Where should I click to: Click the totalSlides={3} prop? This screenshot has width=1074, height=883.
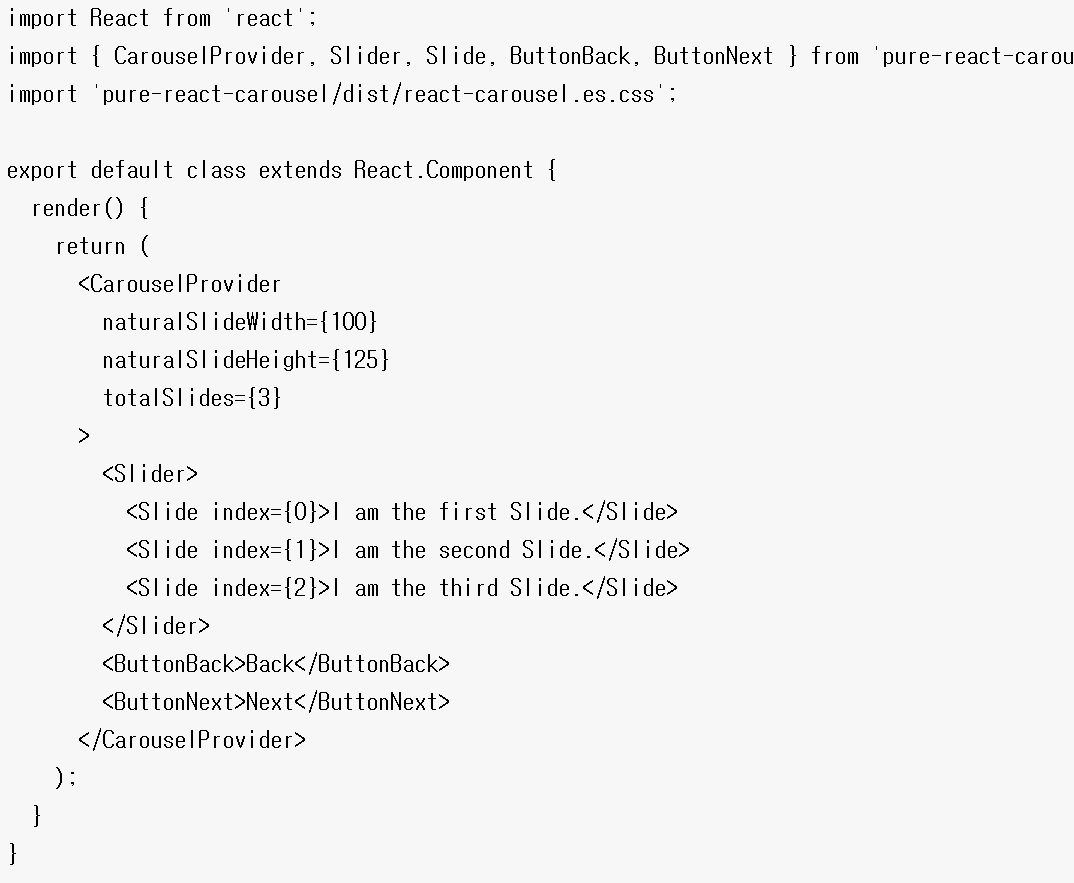click(192, 399)
